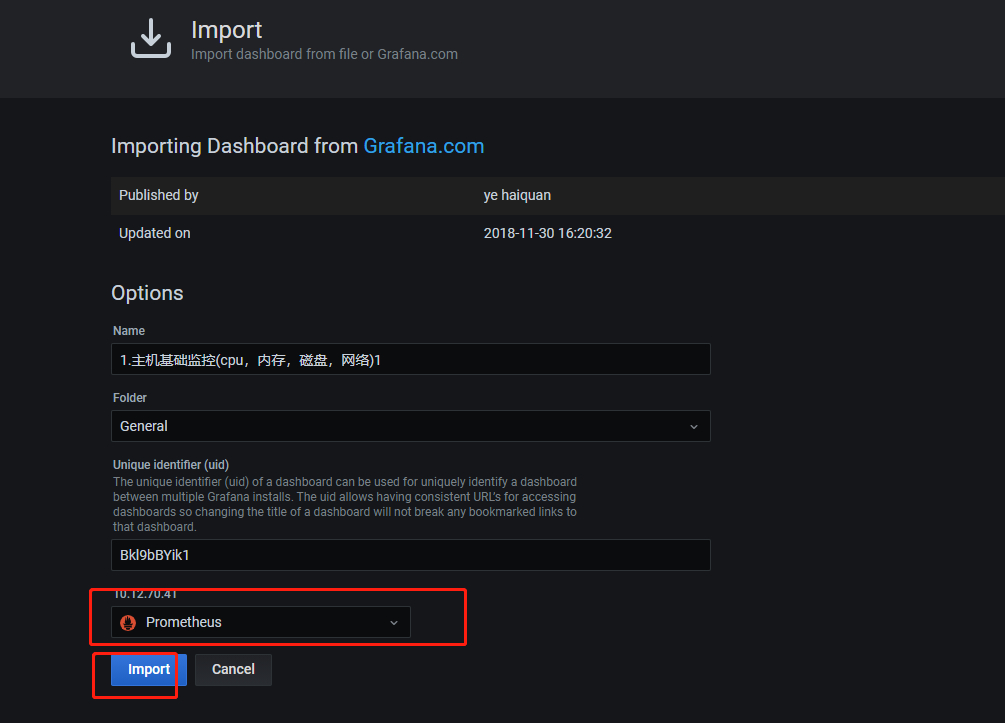Screen dimensions: 1005x723
Task: Click the Updated on label
Action: pyautogui.click(x=154, y=233)
